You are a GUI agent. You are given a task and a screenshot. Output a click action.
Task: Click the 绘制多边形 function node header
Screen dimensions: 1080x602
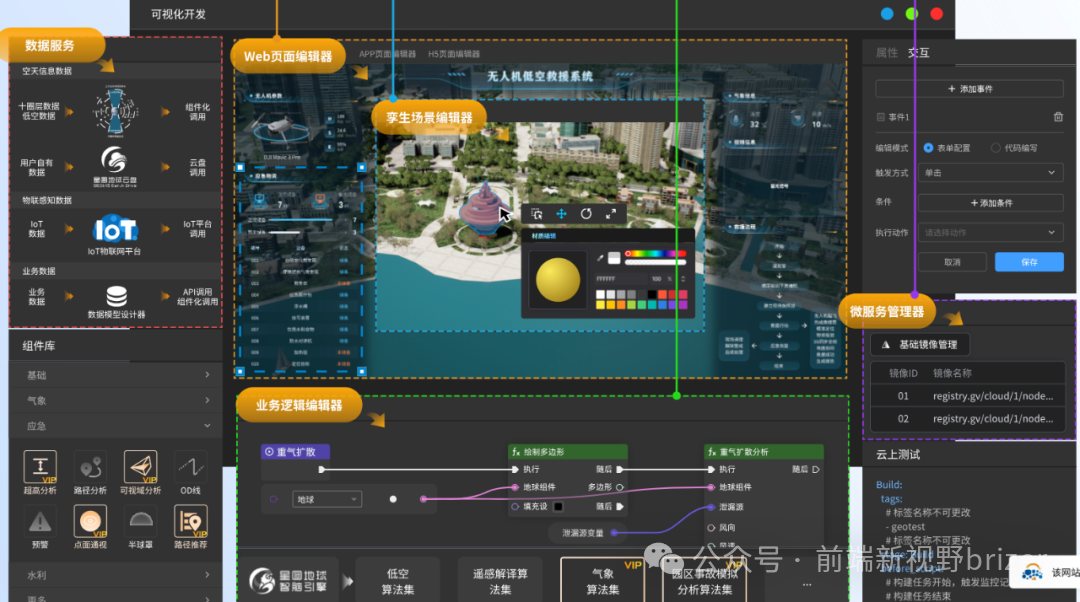point(568,452)
